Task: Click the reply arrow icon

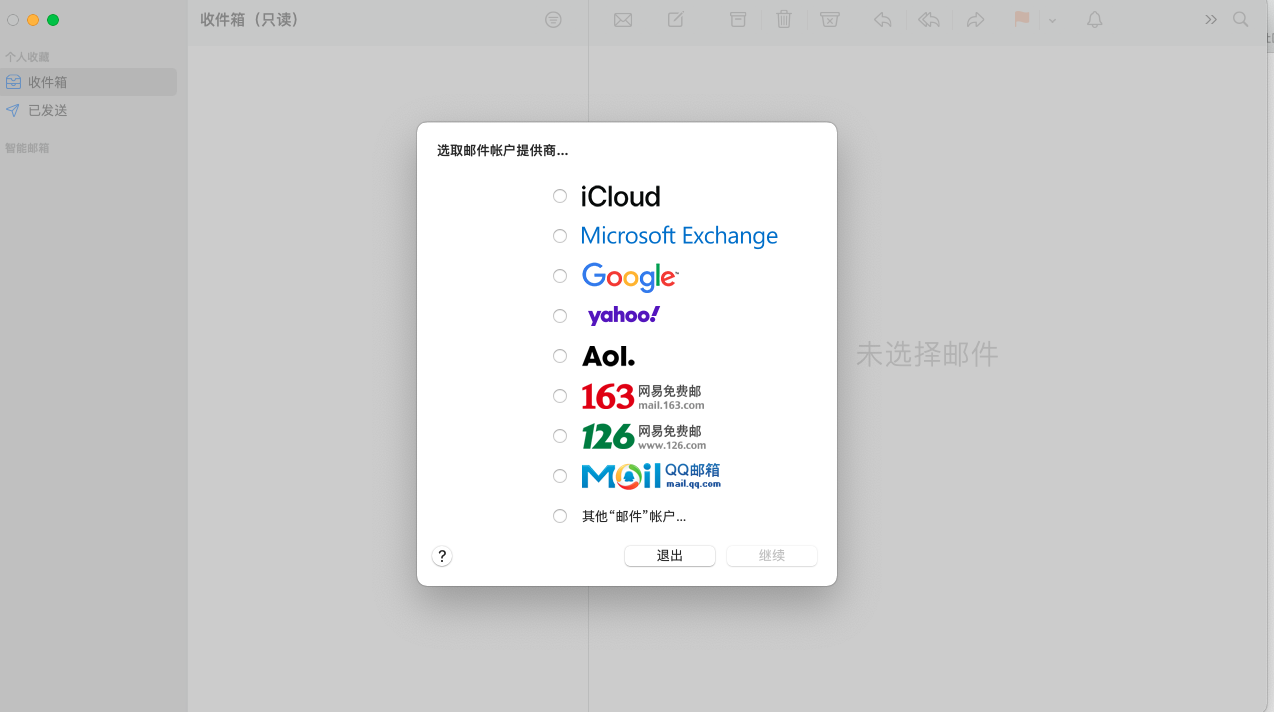Action: coord(882,20)
